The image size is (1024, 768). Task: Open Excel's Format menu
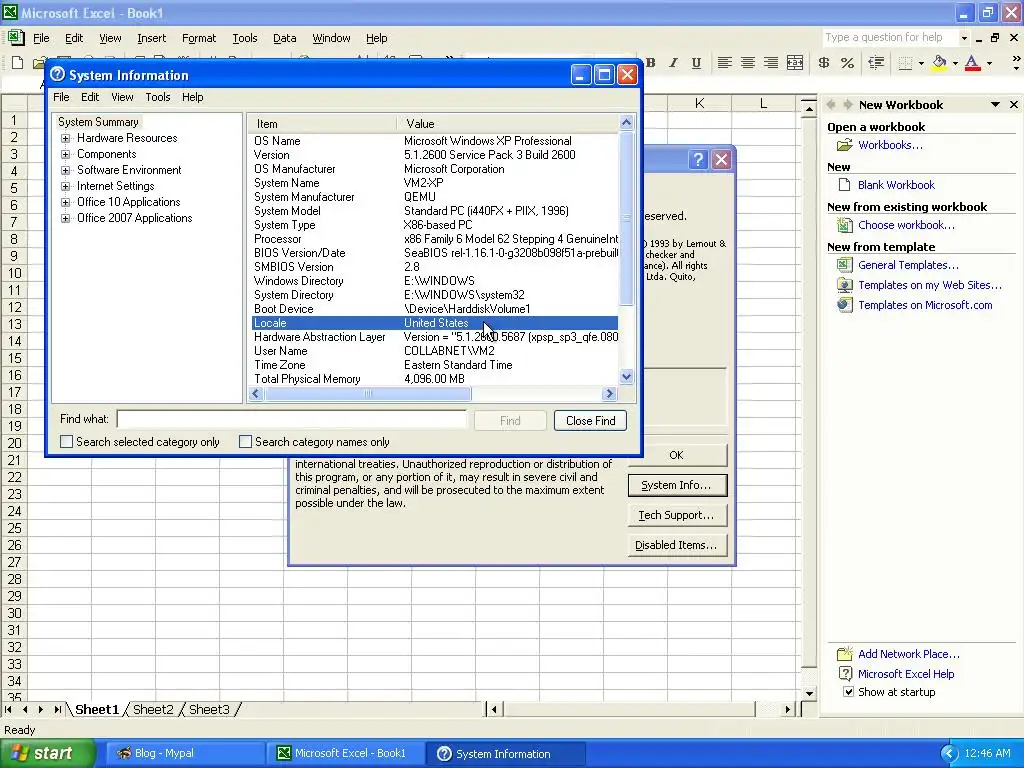pos(199,38)
